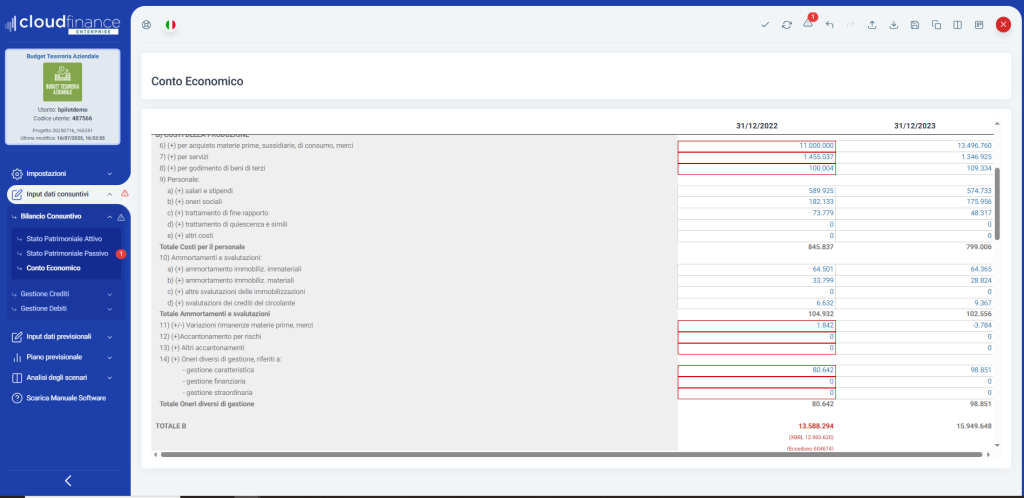Collapse Input dati consuntivi chevron
The height and width of the screenshot is (498, 1024).
click(x=110, y=194)
